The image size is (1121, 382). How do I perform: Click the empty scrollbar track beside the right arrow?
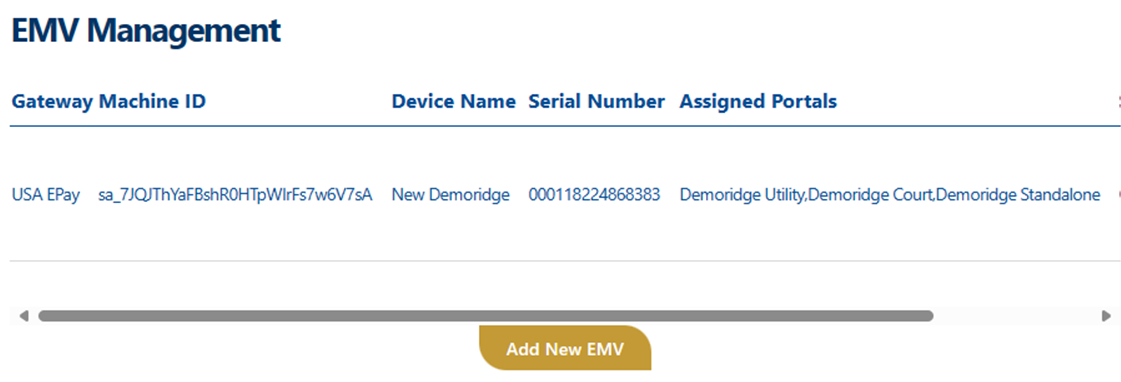1017,315
